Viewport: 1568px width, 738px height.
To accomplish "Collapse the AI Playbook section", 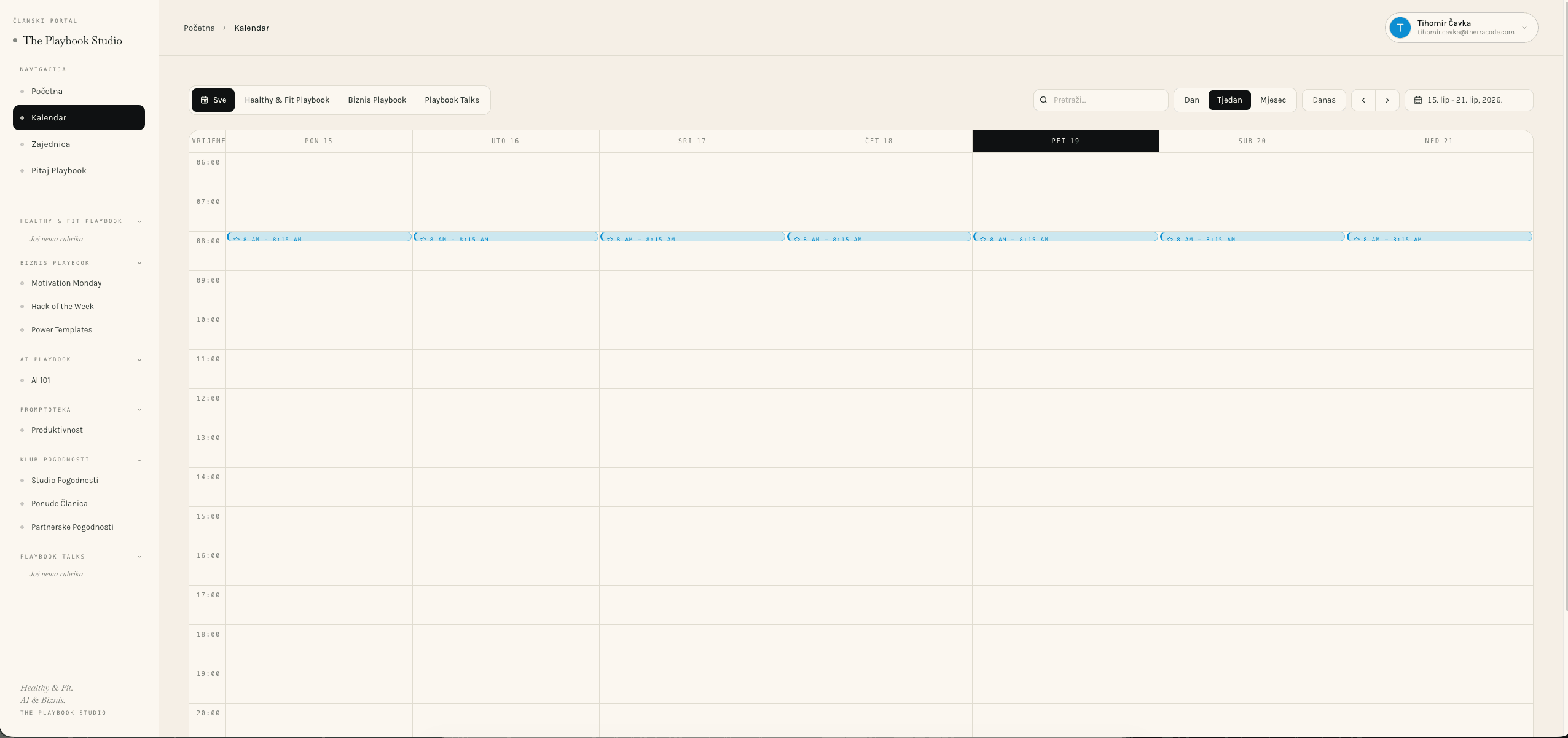I will (139, 359).
